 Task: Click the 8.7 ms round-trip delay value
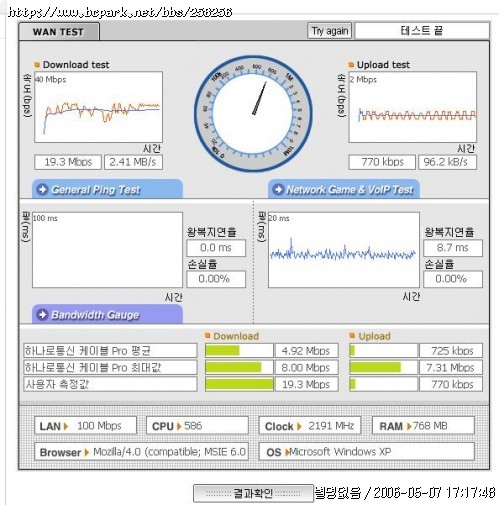pyautogui.click(x=453, y=248)
